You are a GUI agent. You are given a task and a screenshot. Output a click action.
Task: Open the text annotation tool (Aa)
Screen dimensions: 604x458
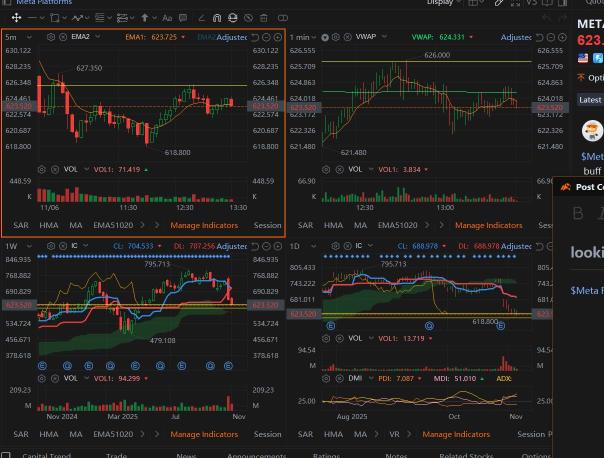click(168, 18)
